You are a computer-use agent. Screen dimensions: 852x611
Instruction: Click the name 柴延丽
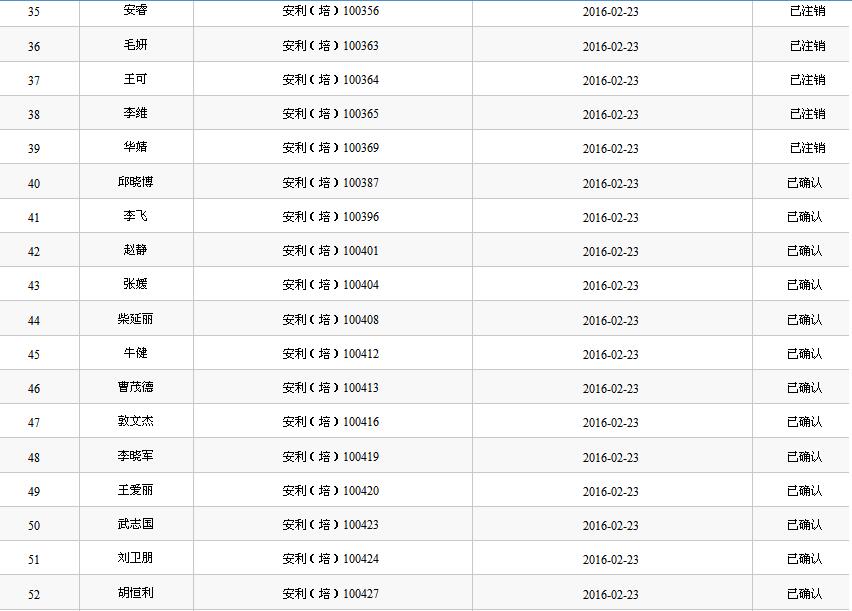(135, 319)
